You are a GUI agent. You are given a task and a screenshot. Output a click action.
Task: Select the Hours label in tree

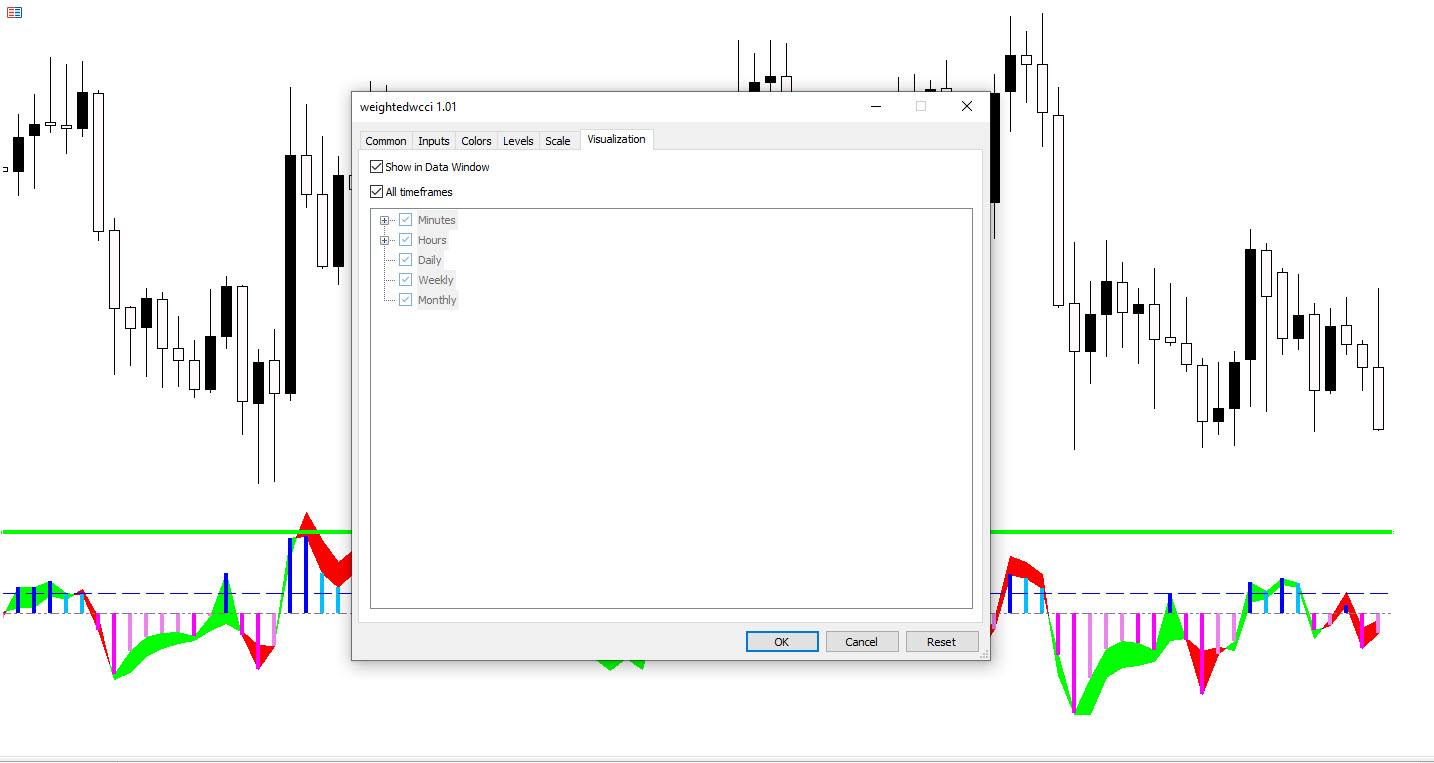coord(432,240)
